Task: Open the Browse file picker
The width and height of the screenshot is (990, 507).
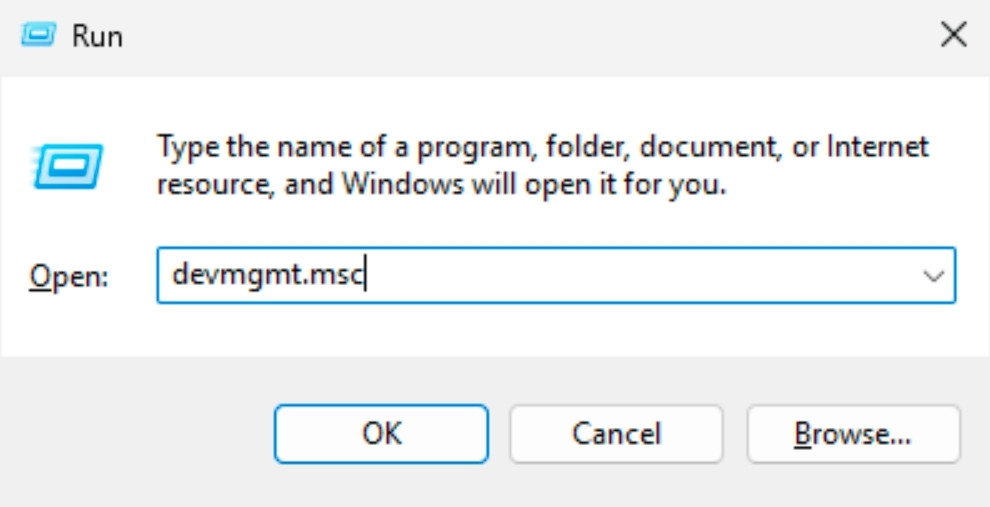Action: tap(852, 433)
